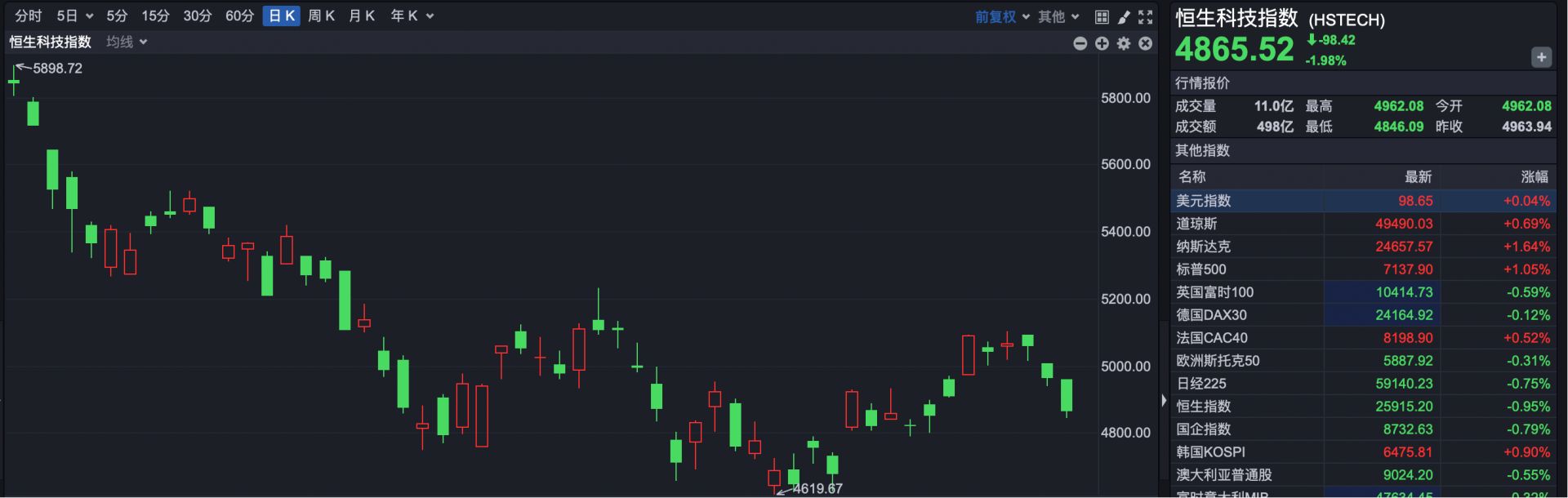The height and width of the screenshot is (498, 1568).
Task: Switch to 周K weekly candlesticks
Action: [321, 16]
